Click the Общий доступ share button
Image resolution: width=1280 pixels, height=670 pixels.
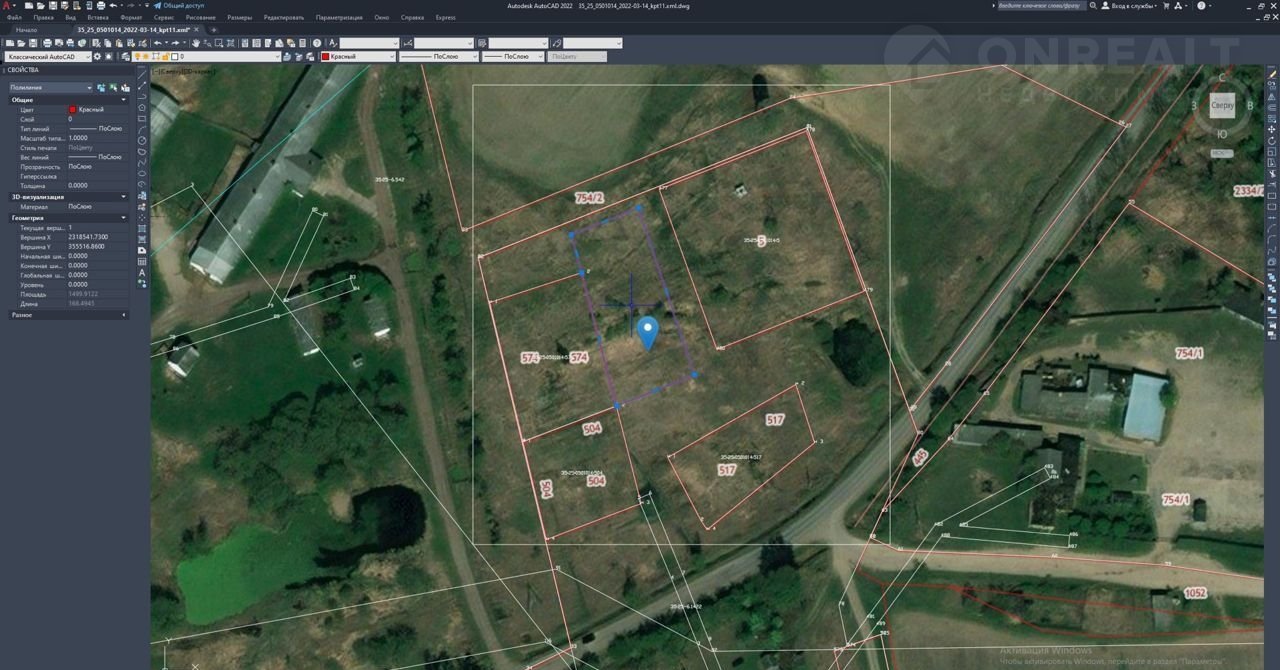180,5
